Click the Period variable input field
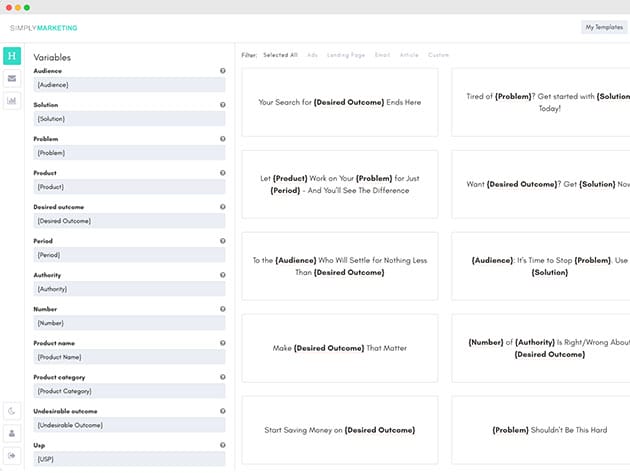The height and width of the screenshot is (473, 630). click(129, 255)
